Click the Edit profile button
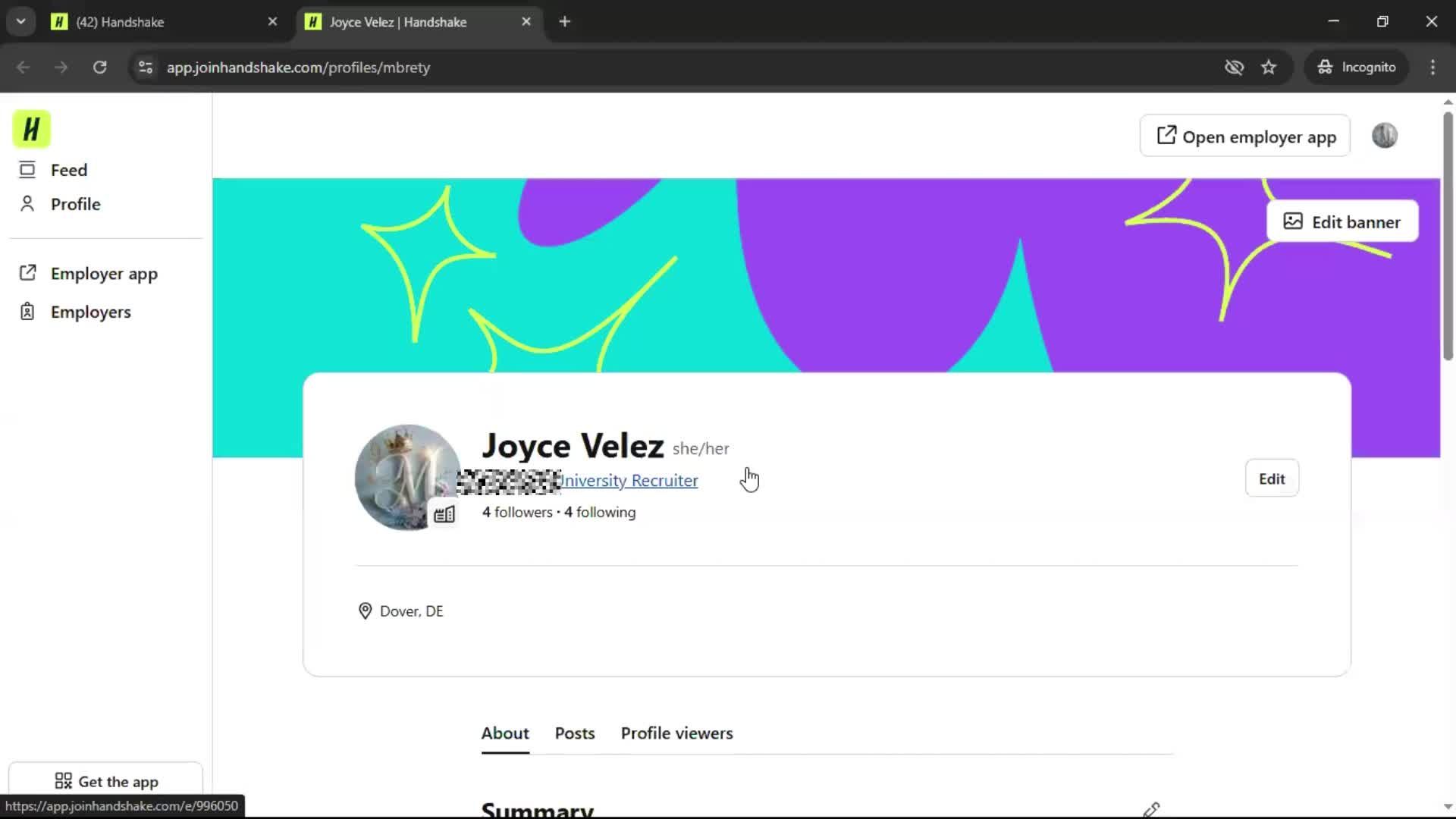1456x819 pixels. [x=1272, y=479]
